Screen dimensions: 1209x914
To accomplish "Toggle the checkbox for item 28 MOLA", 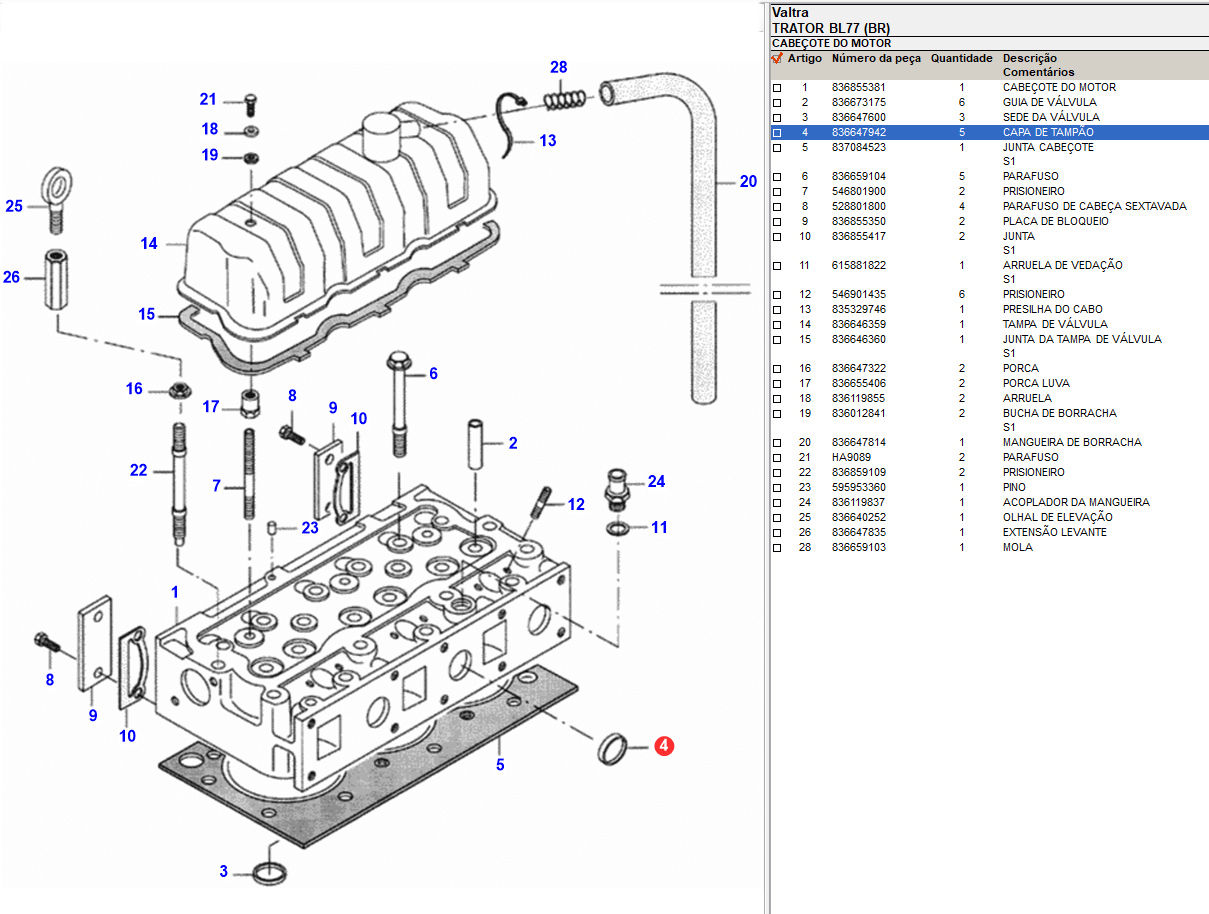I will (x=777, y=548).
